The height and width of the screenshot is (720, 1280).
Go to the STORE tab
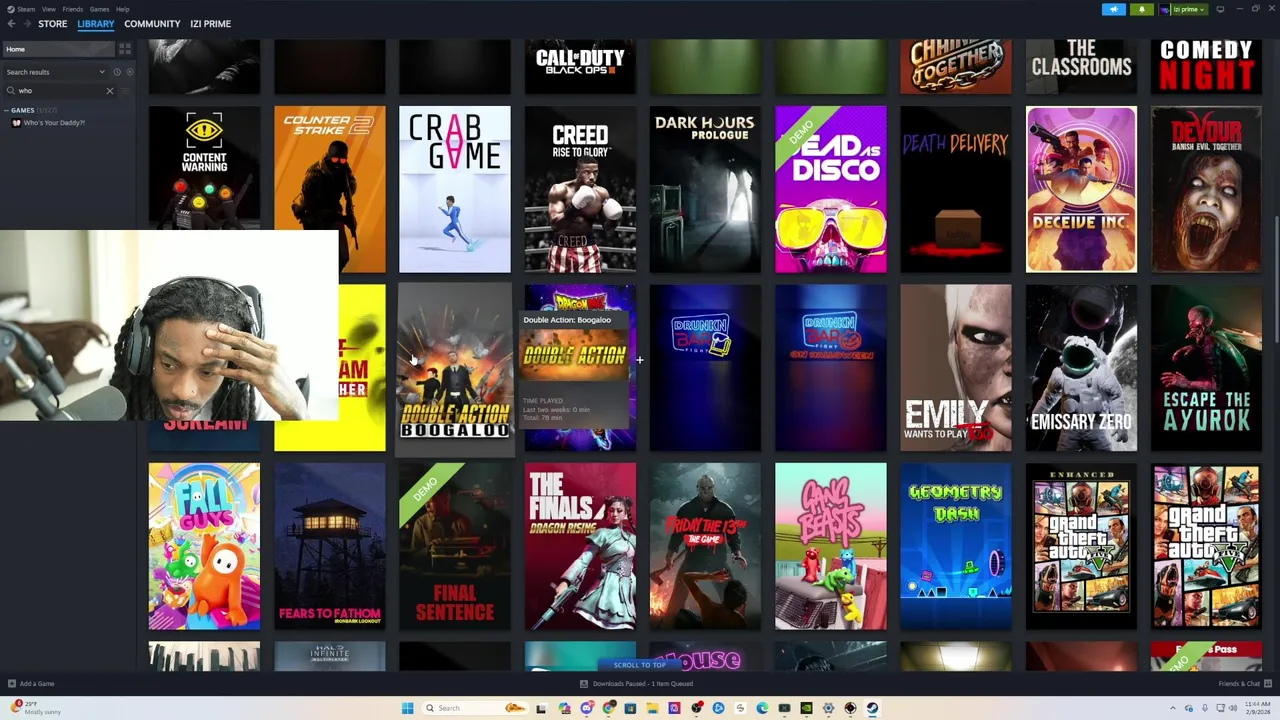coord(53,24)
